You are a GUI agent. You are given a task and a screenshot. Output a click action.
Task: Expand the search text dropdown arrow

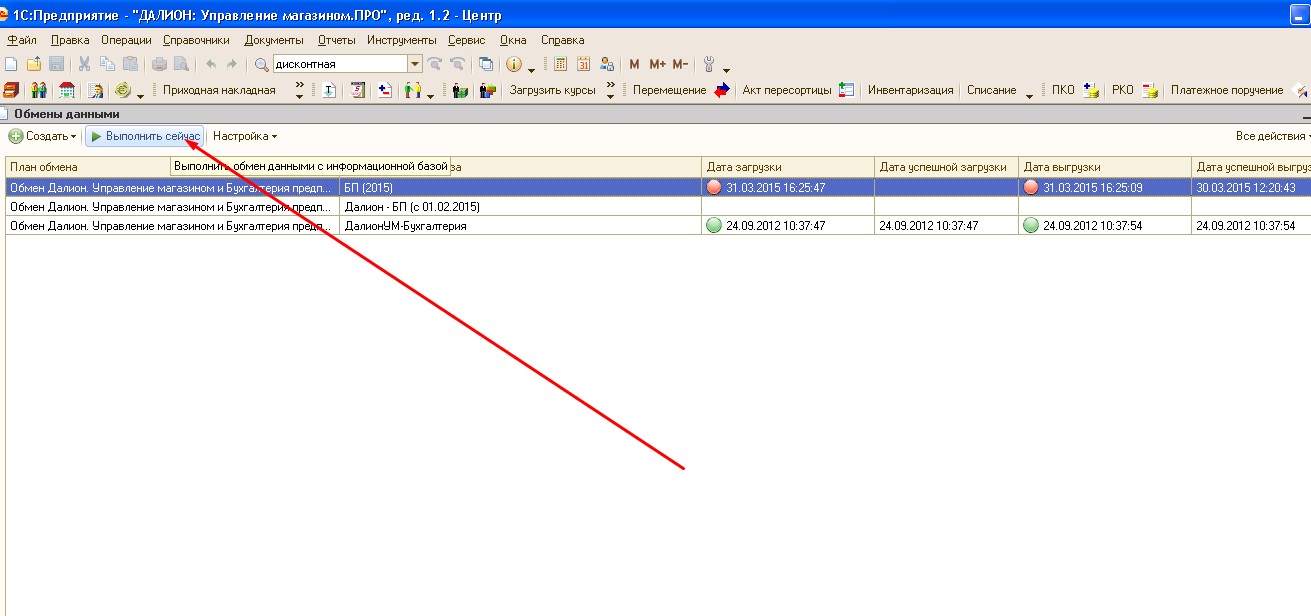click(x=415, y=64)
